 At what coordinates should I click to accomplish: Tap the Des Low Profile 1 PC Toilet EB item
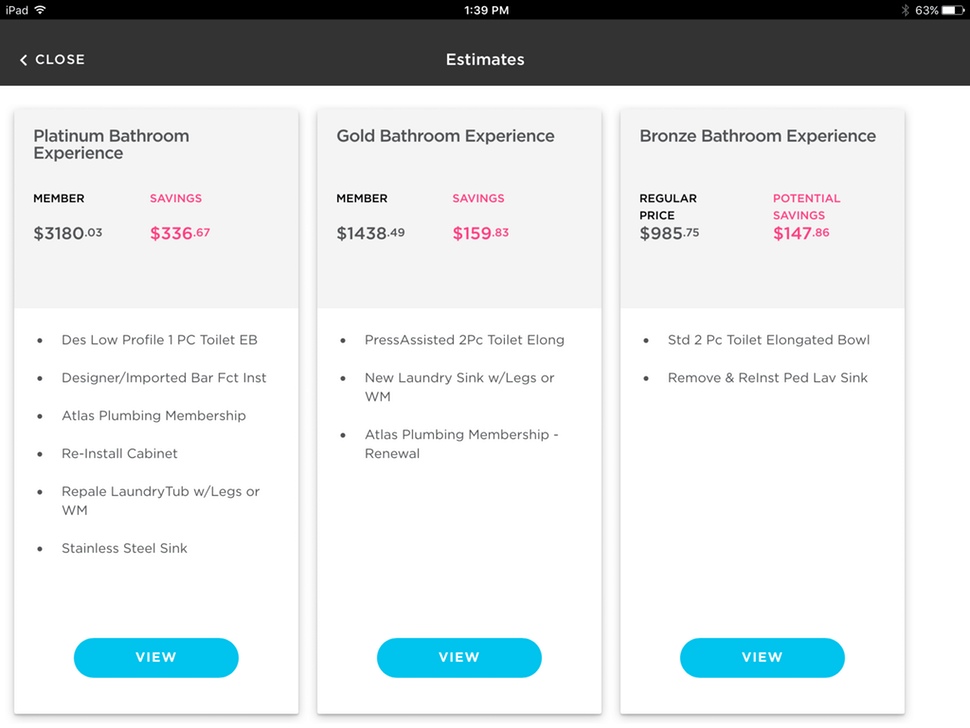coord(159,340)
